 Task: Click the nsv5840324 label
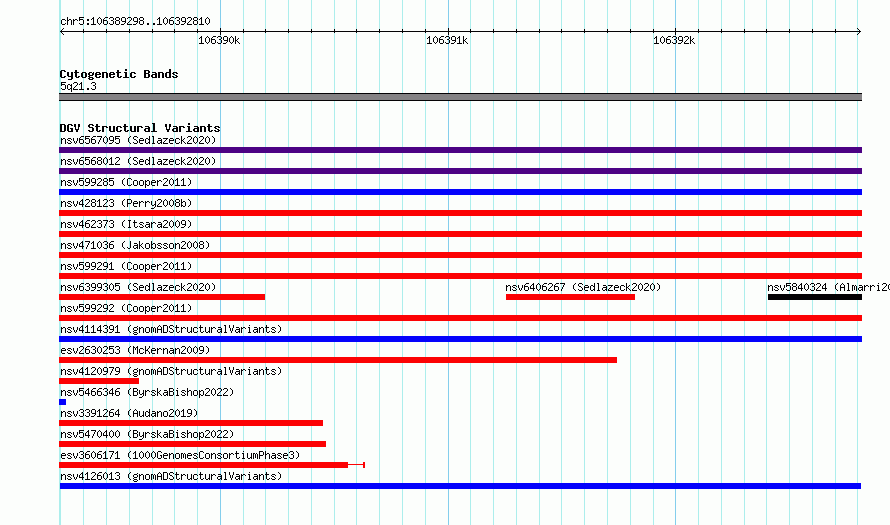tap(828, 287)
